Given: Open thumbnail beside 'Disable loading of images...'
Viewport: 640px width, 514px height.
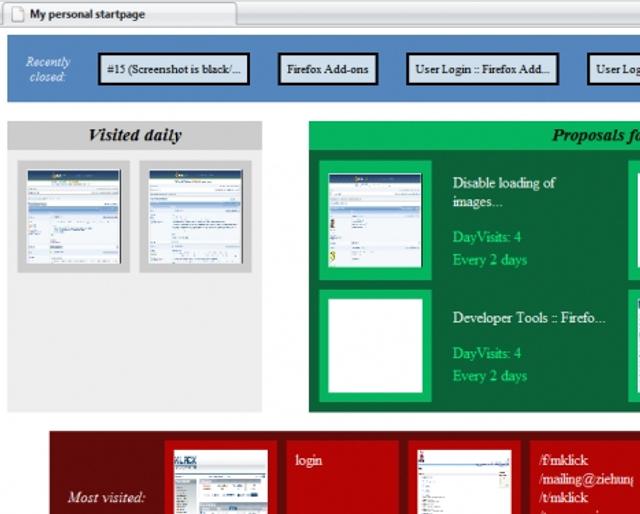Looking at the screenshot, I should (x=375, y=220).
